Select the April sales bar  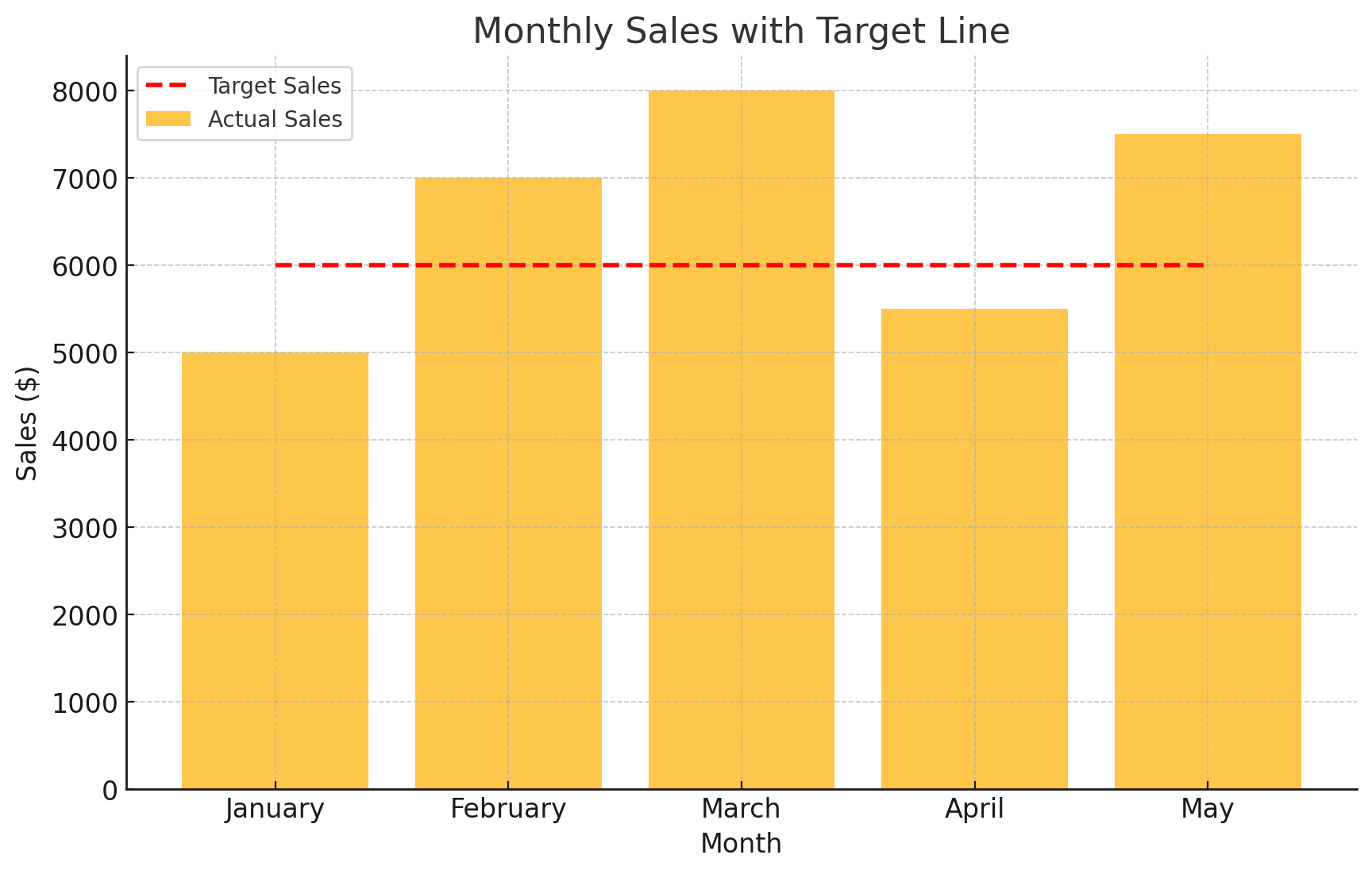[x=974, y=549]
